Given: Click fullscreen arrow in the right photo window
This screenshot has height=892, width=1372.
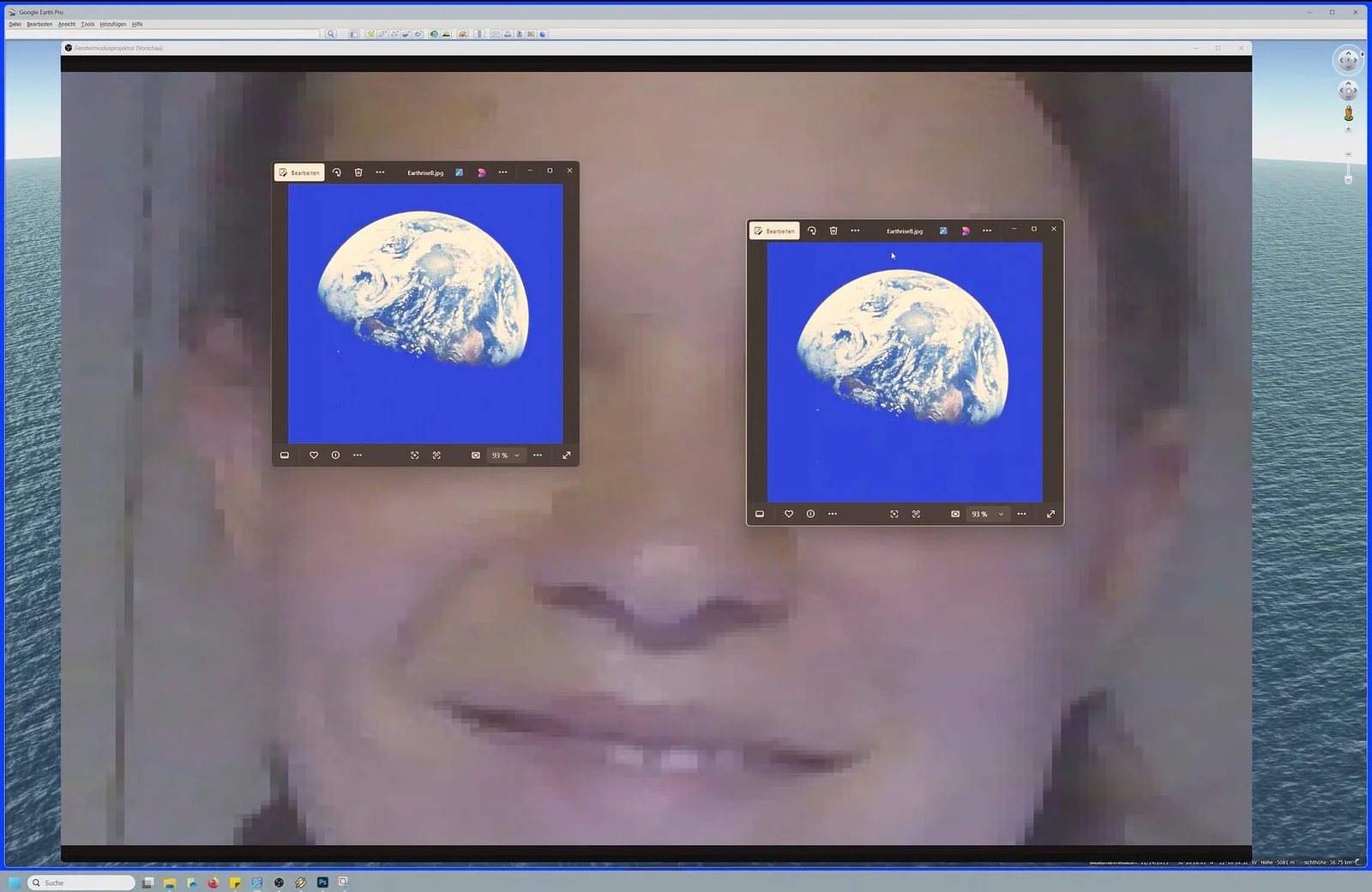Looking at the screenshot, I should coord(1050,514).
